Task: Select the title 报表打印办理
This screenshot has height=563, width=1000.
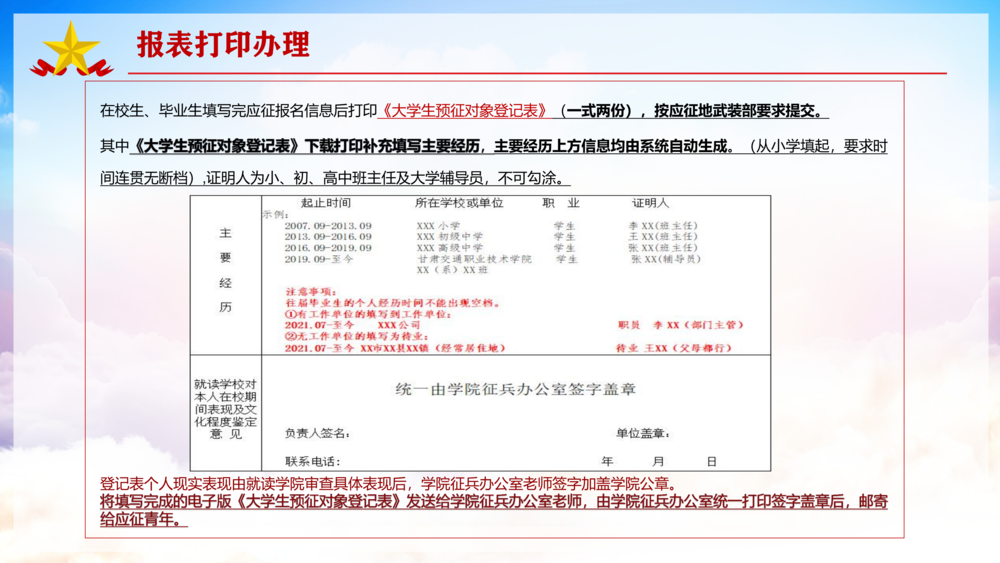Action: pyautogui.click(x=223, y=44)
